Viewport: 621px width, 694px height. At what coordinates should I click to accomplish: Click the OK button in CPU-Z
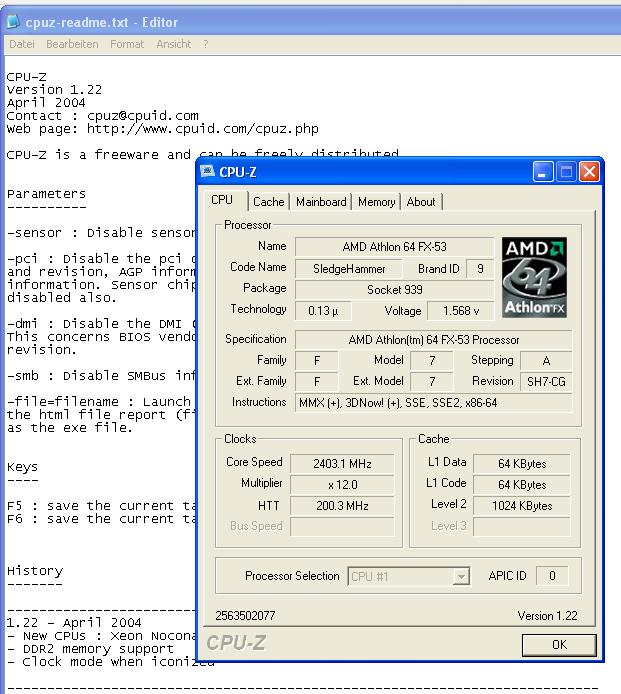pos(559,645)
